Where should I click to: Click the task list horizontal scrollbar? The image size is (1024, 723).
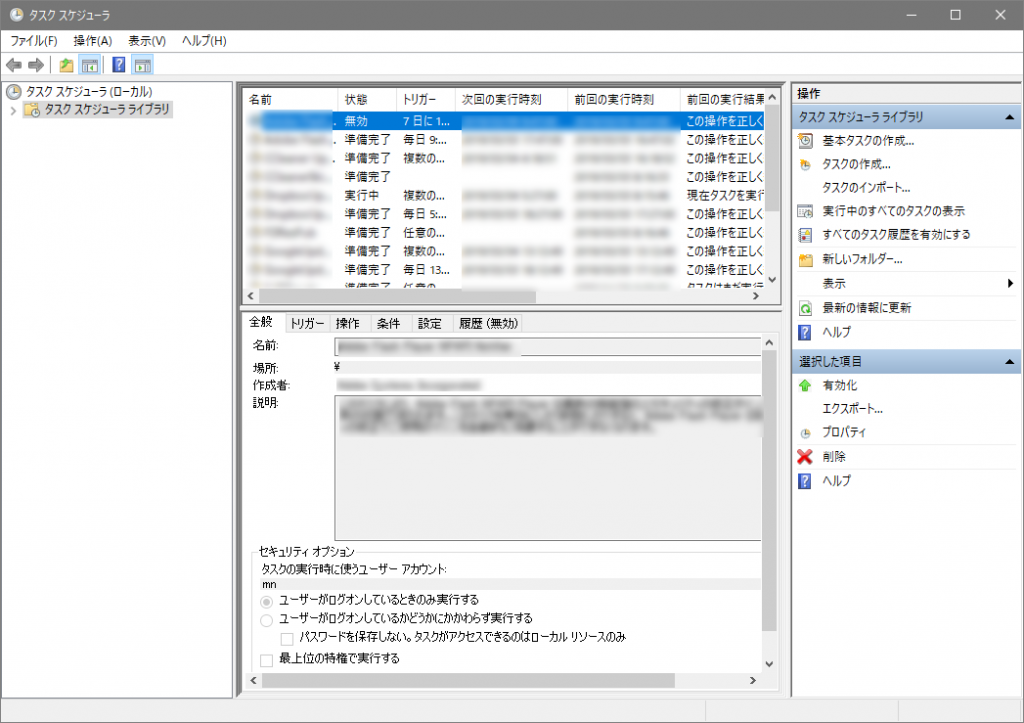click(x=400, y=297)
